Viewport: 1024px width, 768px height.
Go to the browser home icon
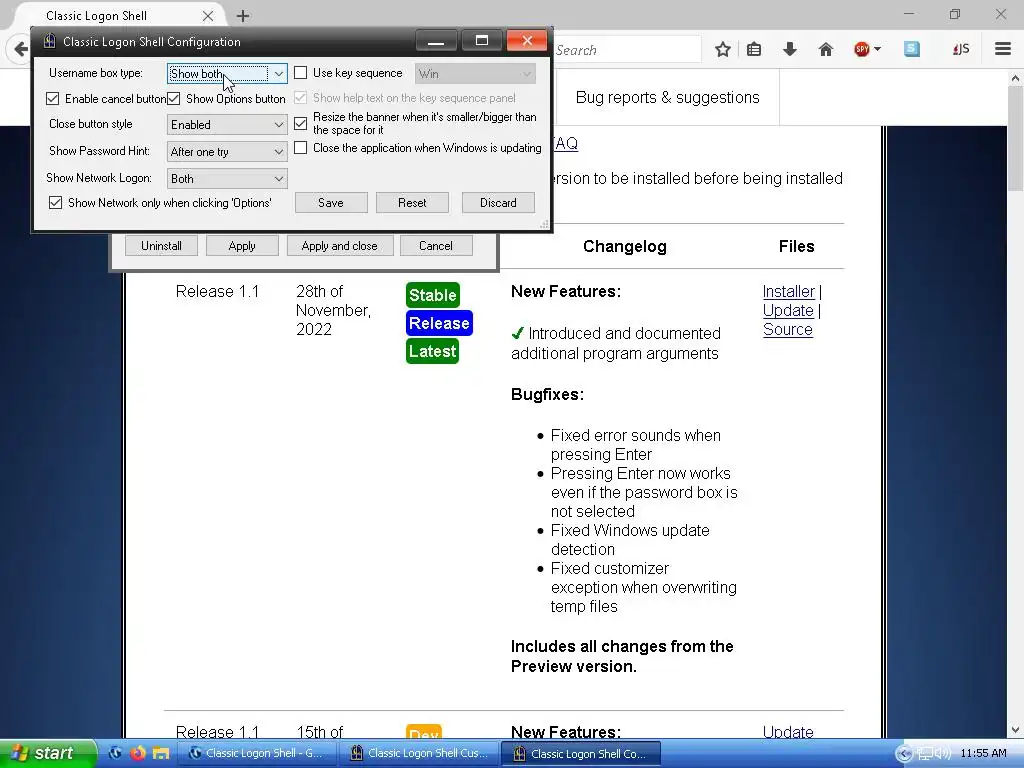(x=825, y=49)
